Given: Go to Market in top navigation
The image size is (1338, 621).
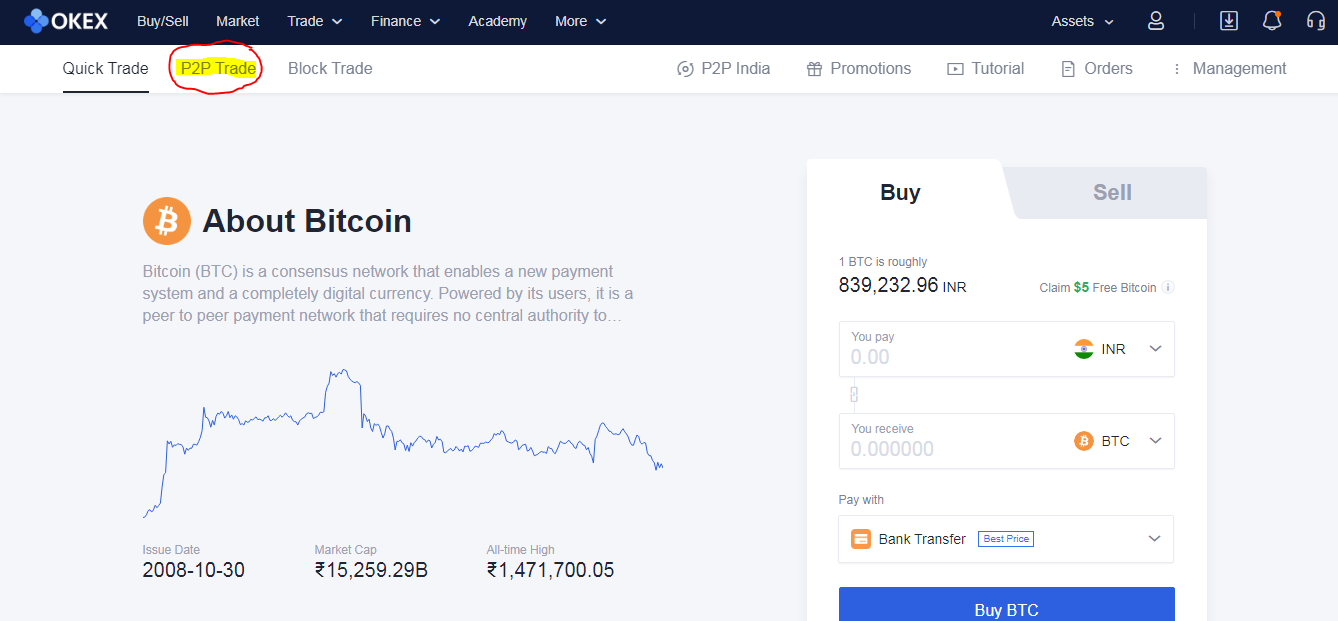Looking at the screenshot, I should pyautogui.click(x=238, y=21).
